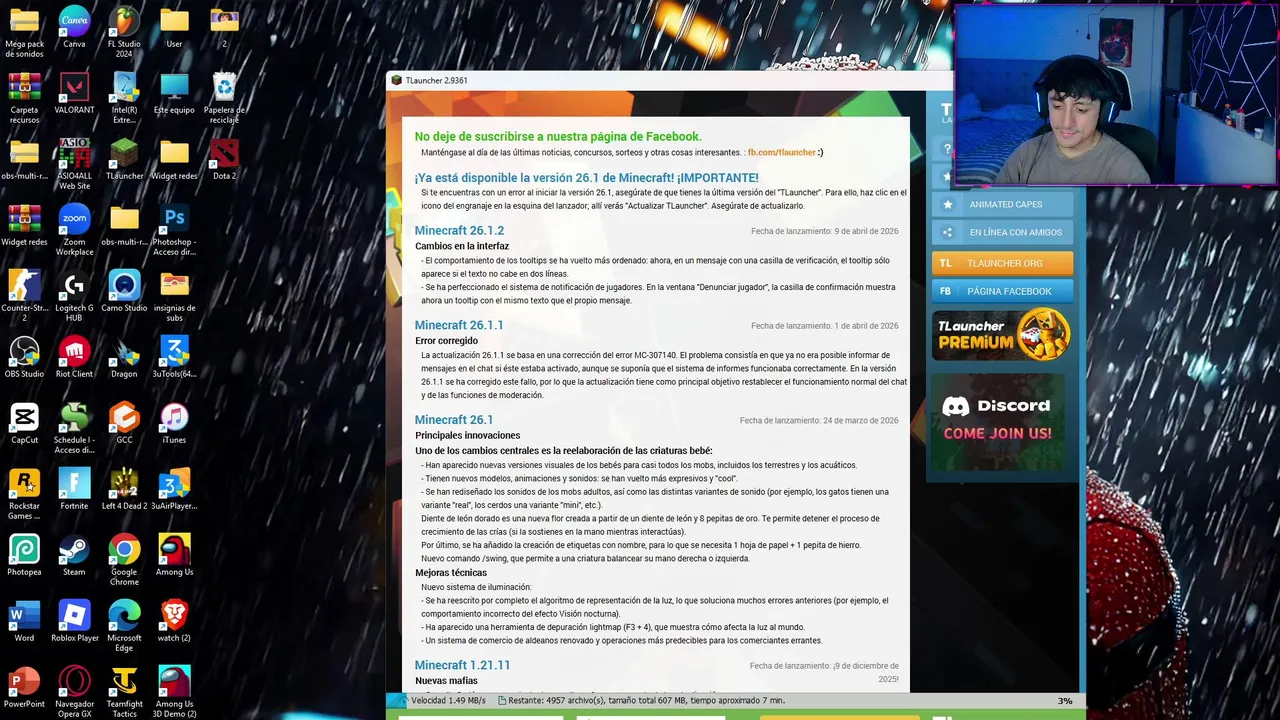
Task: Open the Canva desktop shortcut
Action: click(x=74, y=28)
